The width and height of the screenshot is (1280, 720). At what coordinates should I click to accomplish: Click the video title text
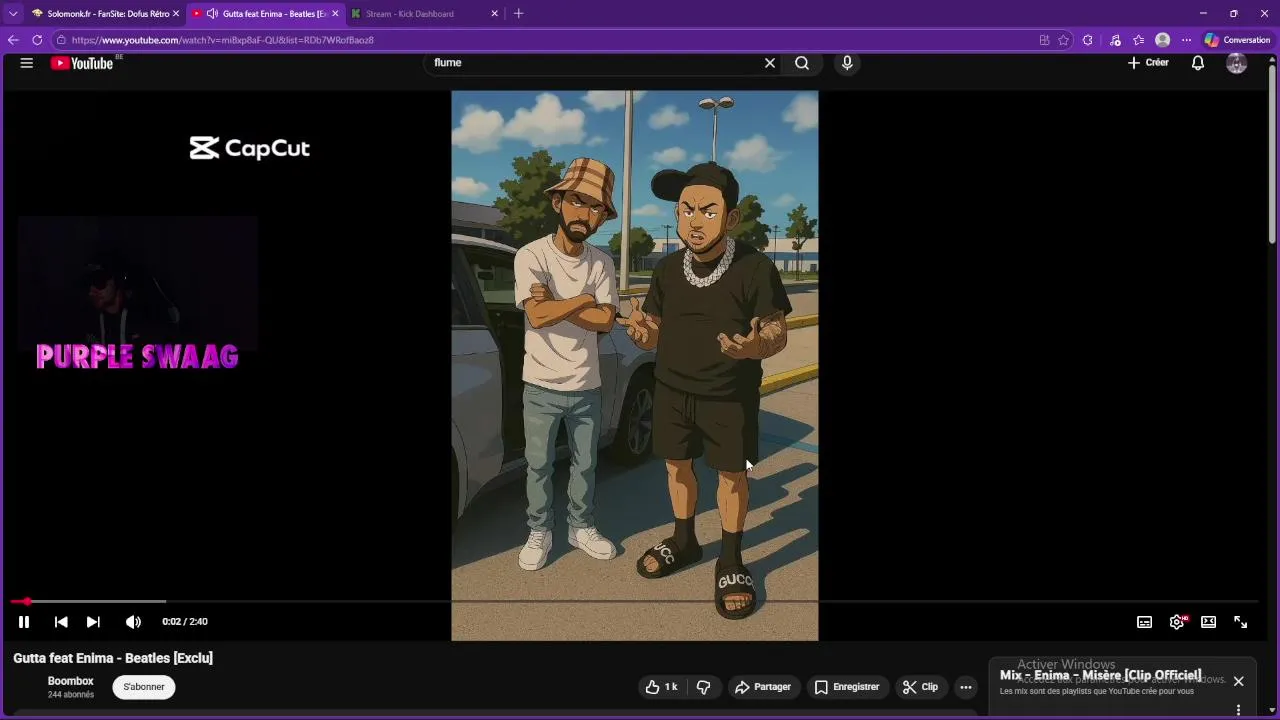(113, 658)
